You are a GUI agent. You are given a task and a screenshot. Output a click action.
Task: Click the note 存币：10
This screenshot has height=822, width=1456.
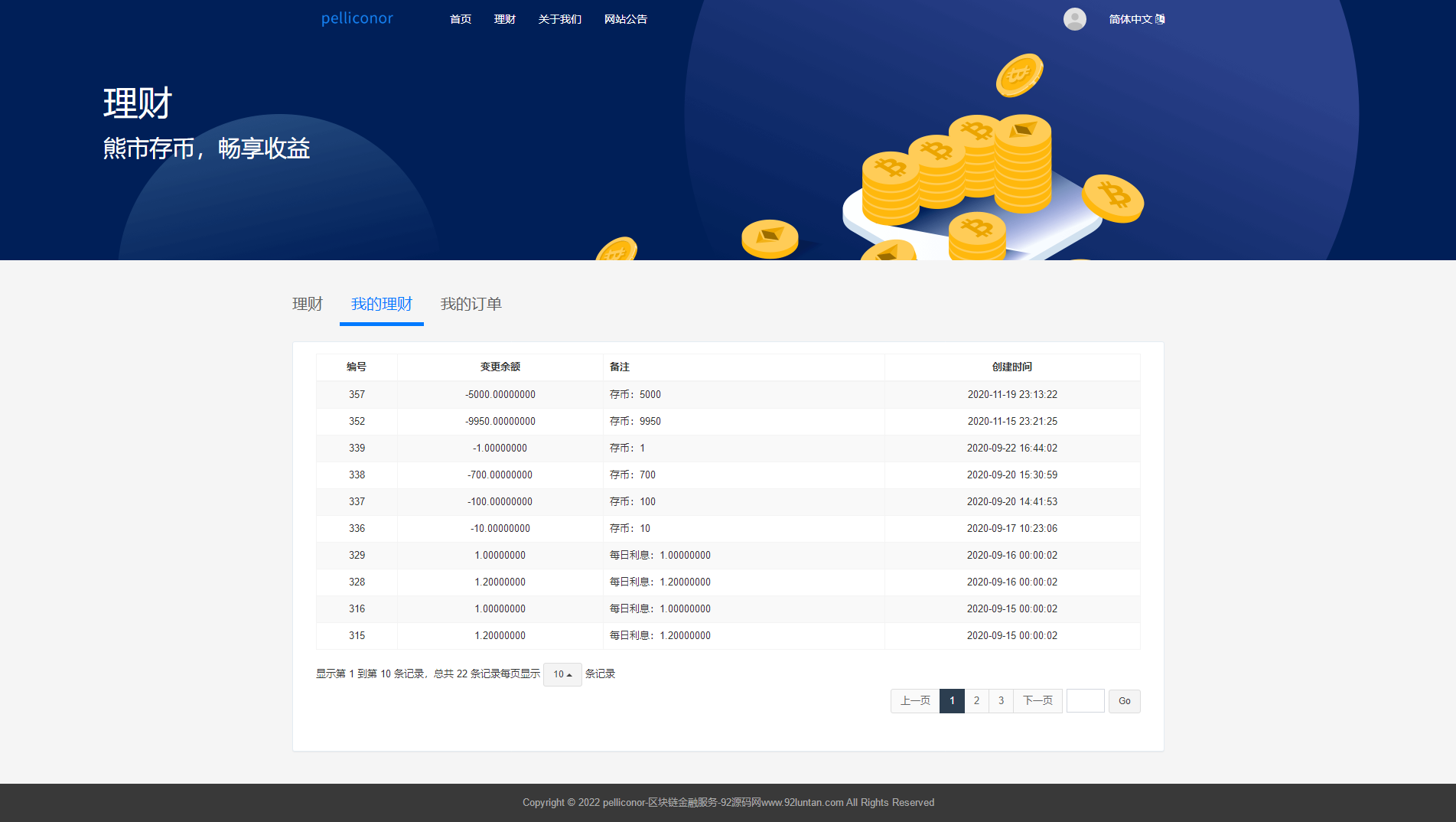630,529
